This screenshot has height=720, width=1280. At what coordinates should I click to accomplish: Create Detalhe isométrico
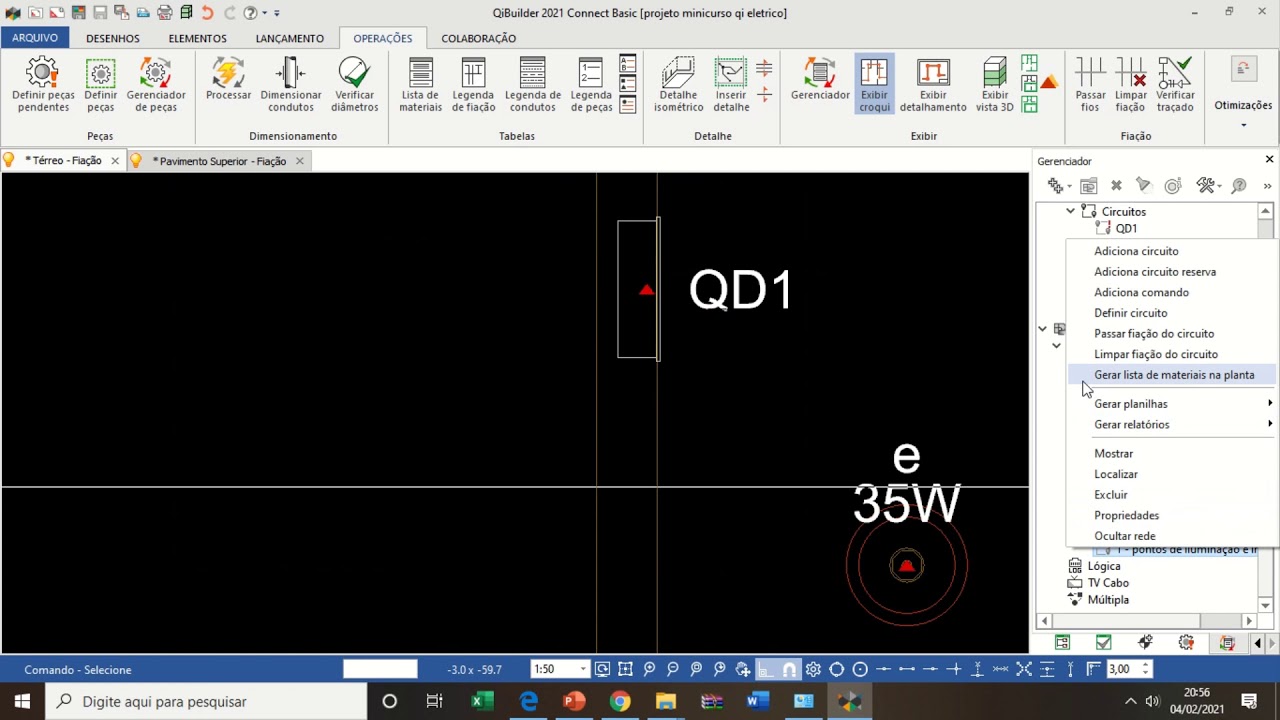pyautogui.click(x=679, y=84)
